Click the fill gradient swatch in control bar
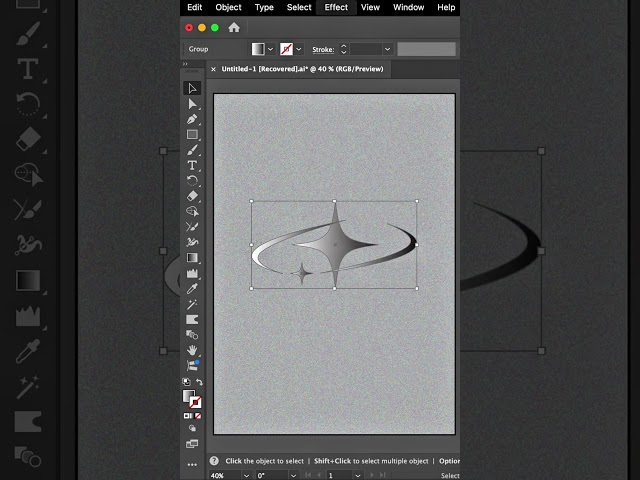Screen dimensions: 640x480 [x=258, y=49]
